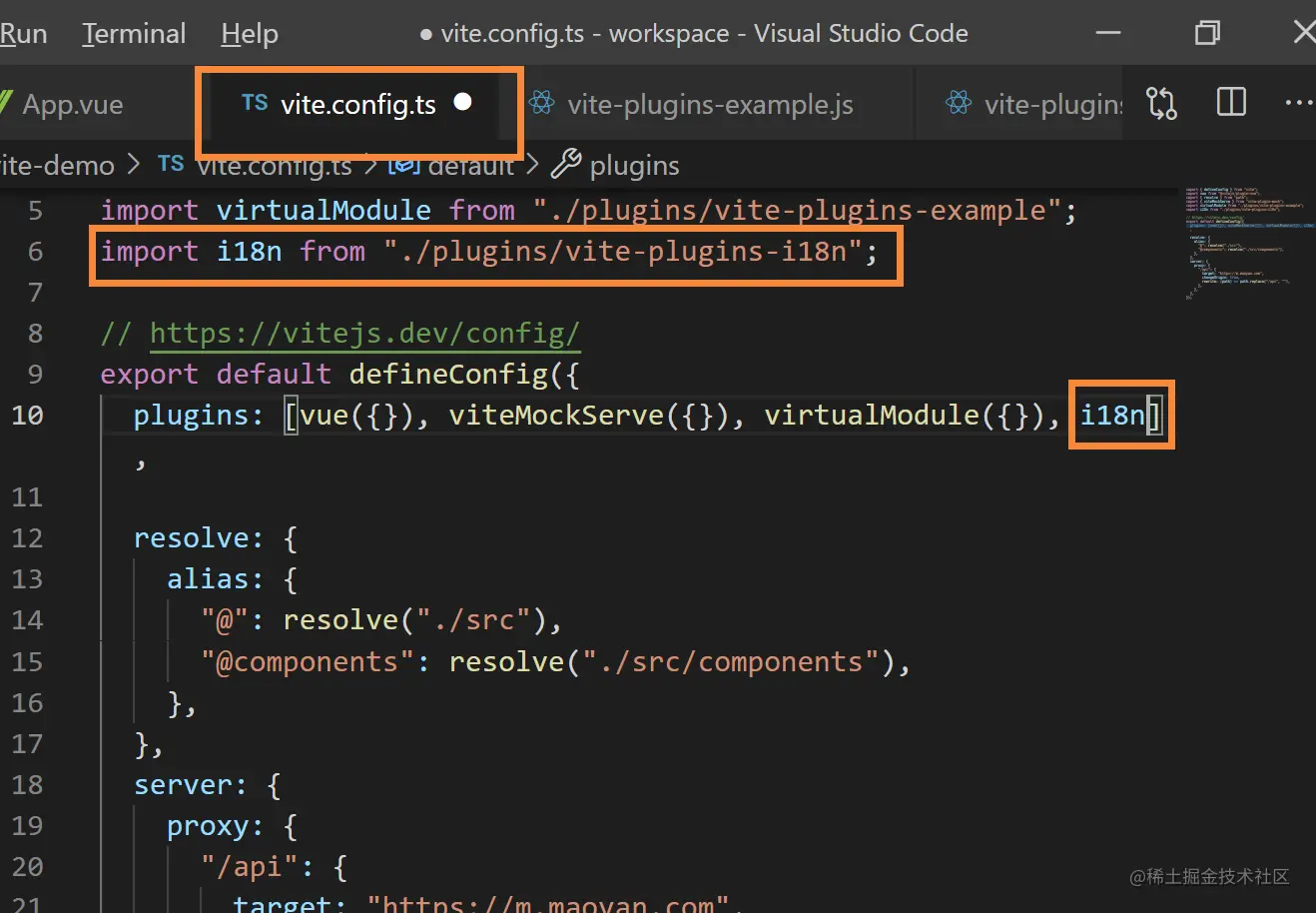Click the defineConfig function name
1316x913 pixels.
(448, 375)
